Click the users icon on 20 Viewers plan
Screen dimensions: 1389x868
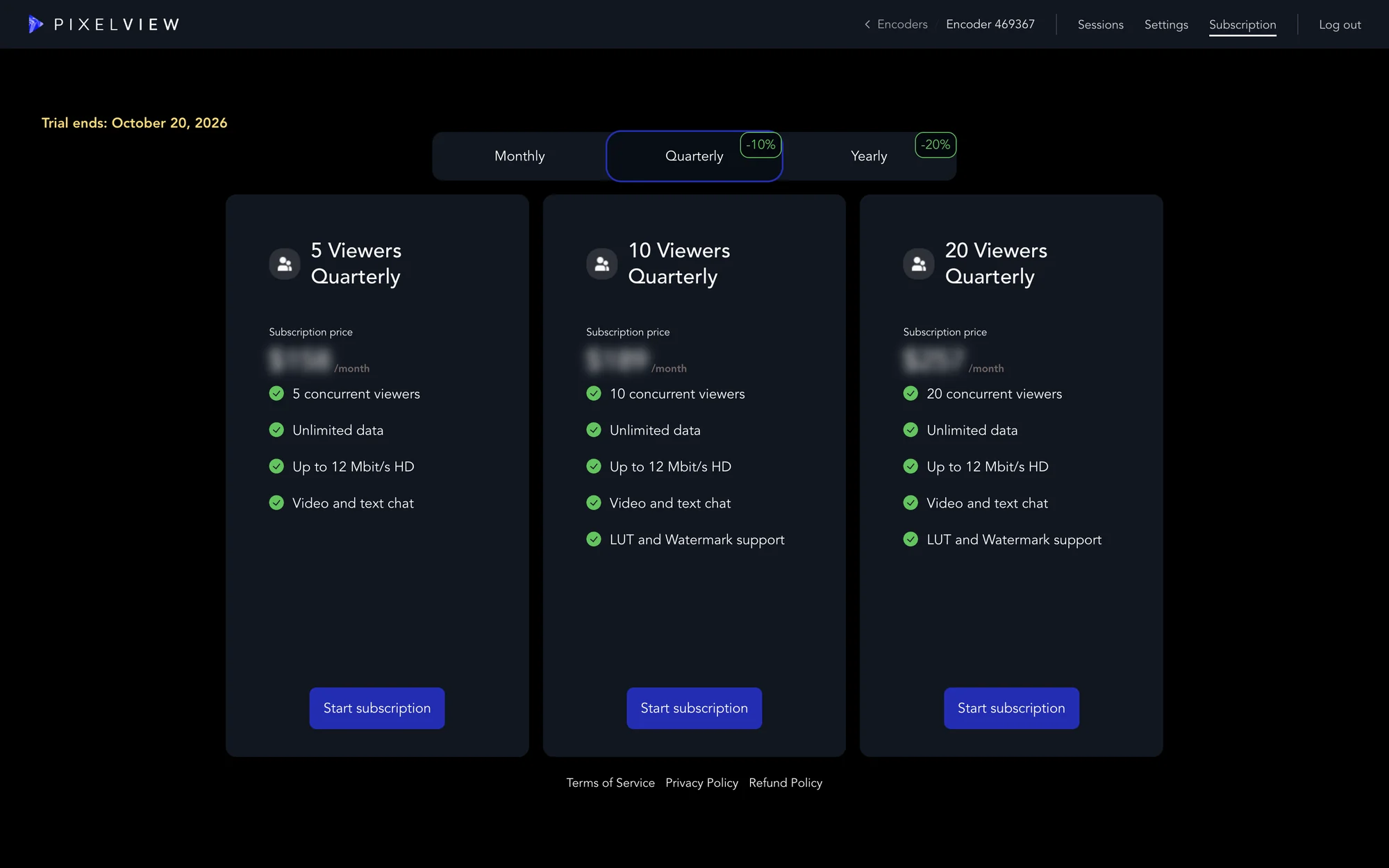point(919,264)
